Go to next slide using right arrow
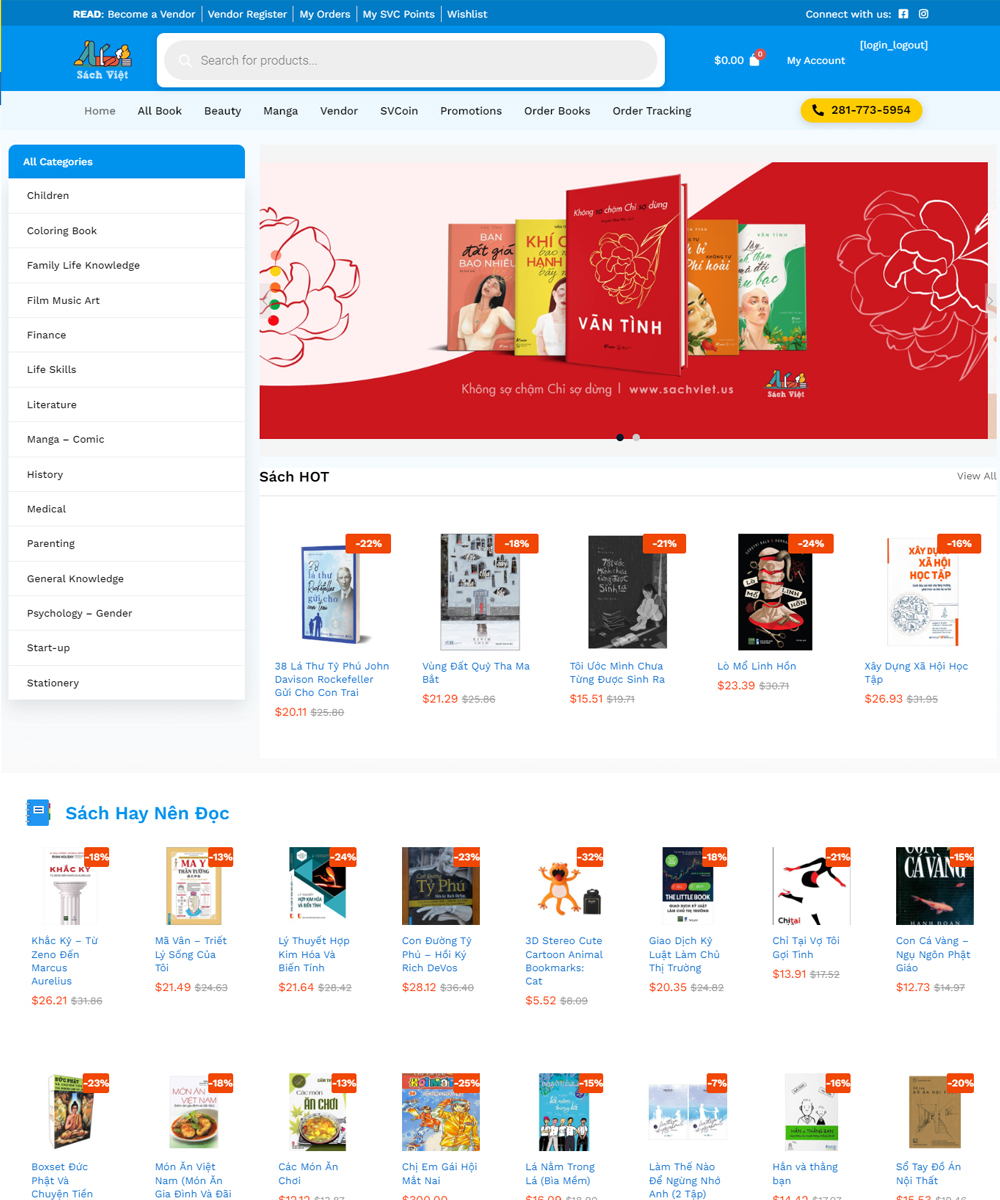This screenshot has width=1000, height=1200. click(x=990, y=300)
